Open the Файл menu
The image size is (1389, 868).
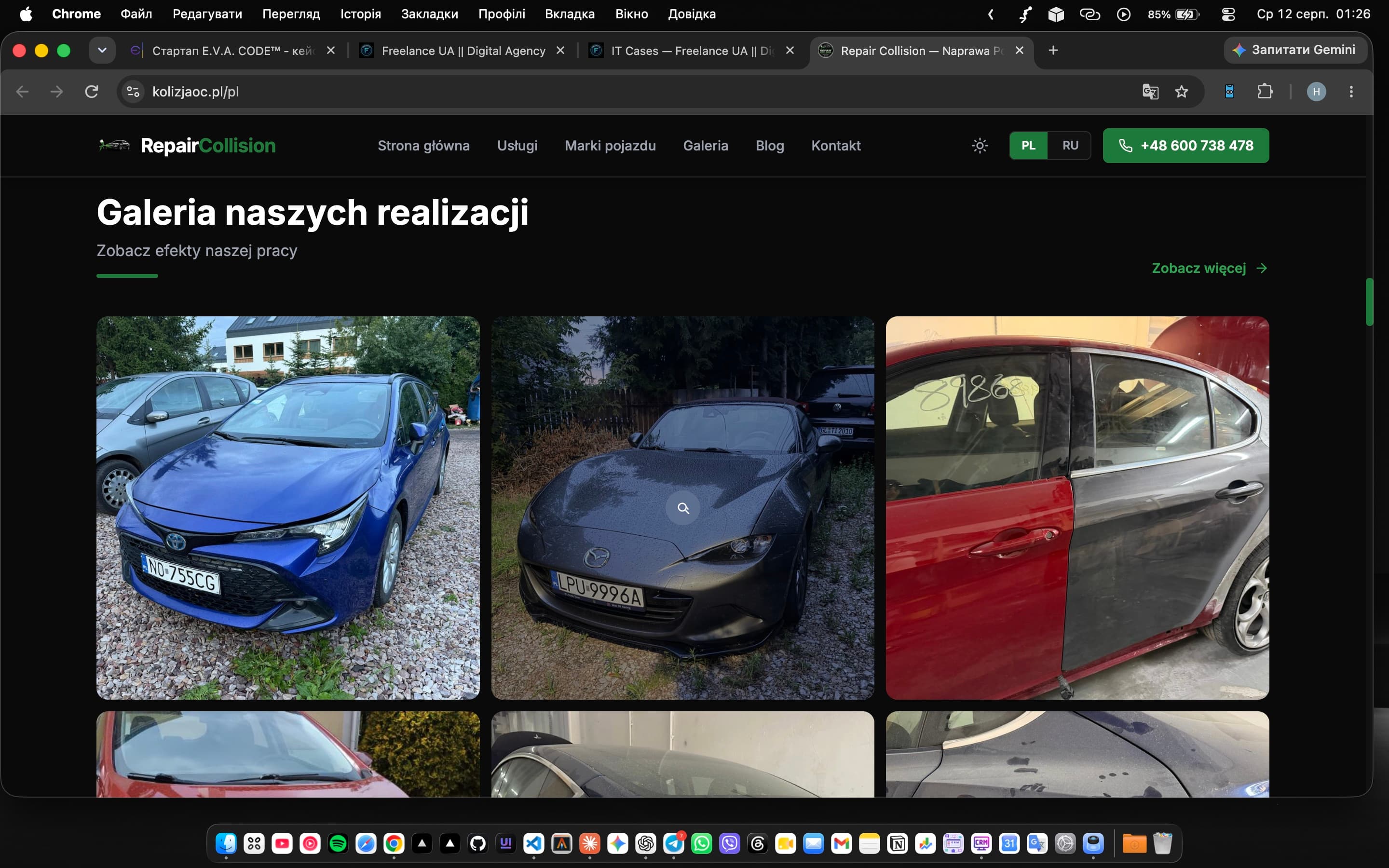pos(136,14)
